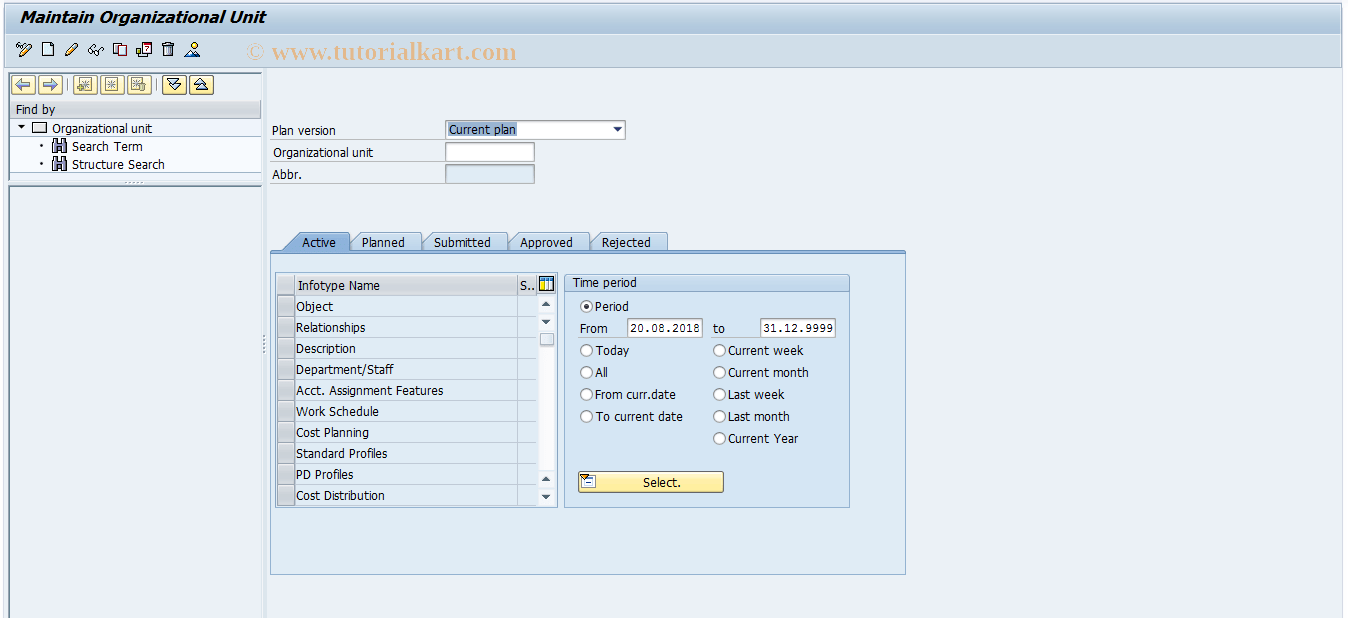1348x618 pixels.
Task: Select the Period radio button
Action: (x=586, y=306)
